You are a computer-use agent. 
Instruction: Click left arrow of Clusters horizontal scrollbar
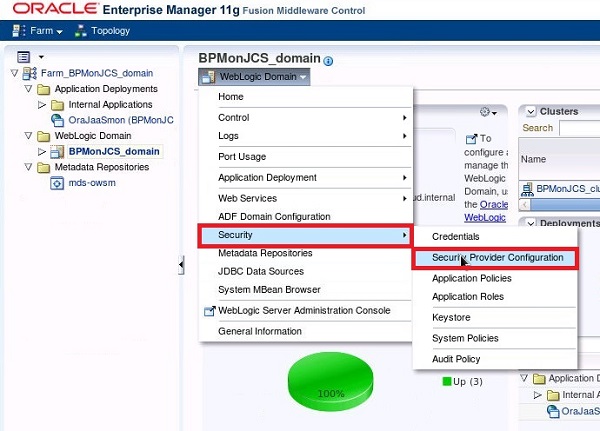pyautogui.click(x=525, y=205)
